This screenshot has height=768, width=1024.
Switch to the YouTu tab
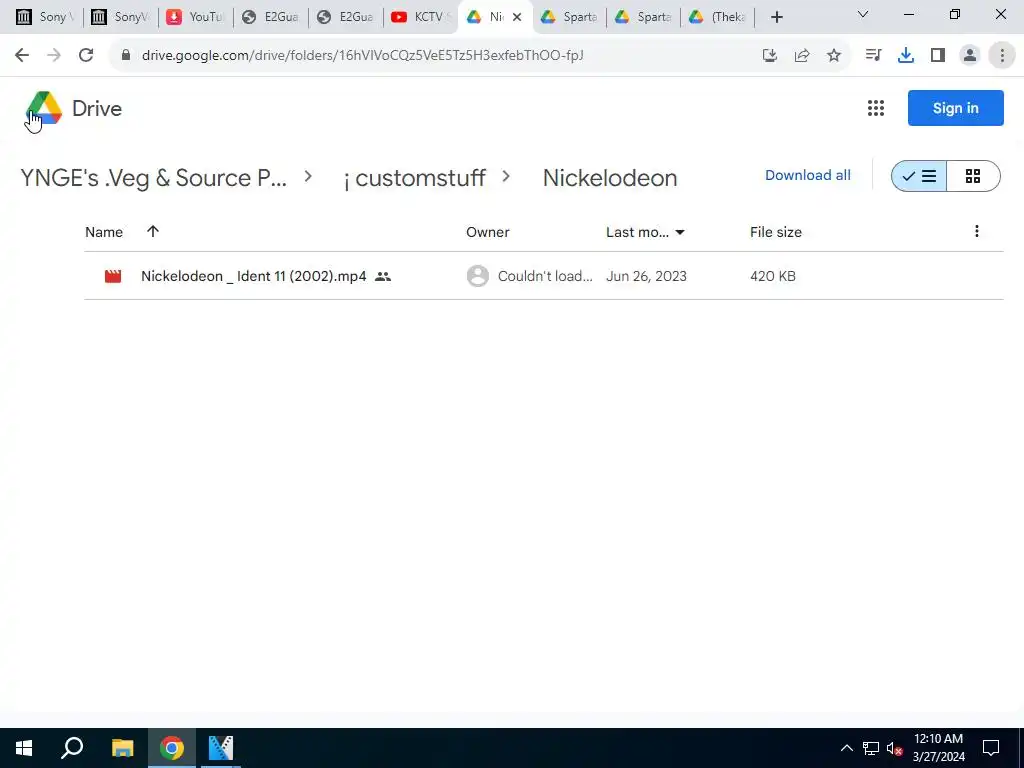click(195, 17)
